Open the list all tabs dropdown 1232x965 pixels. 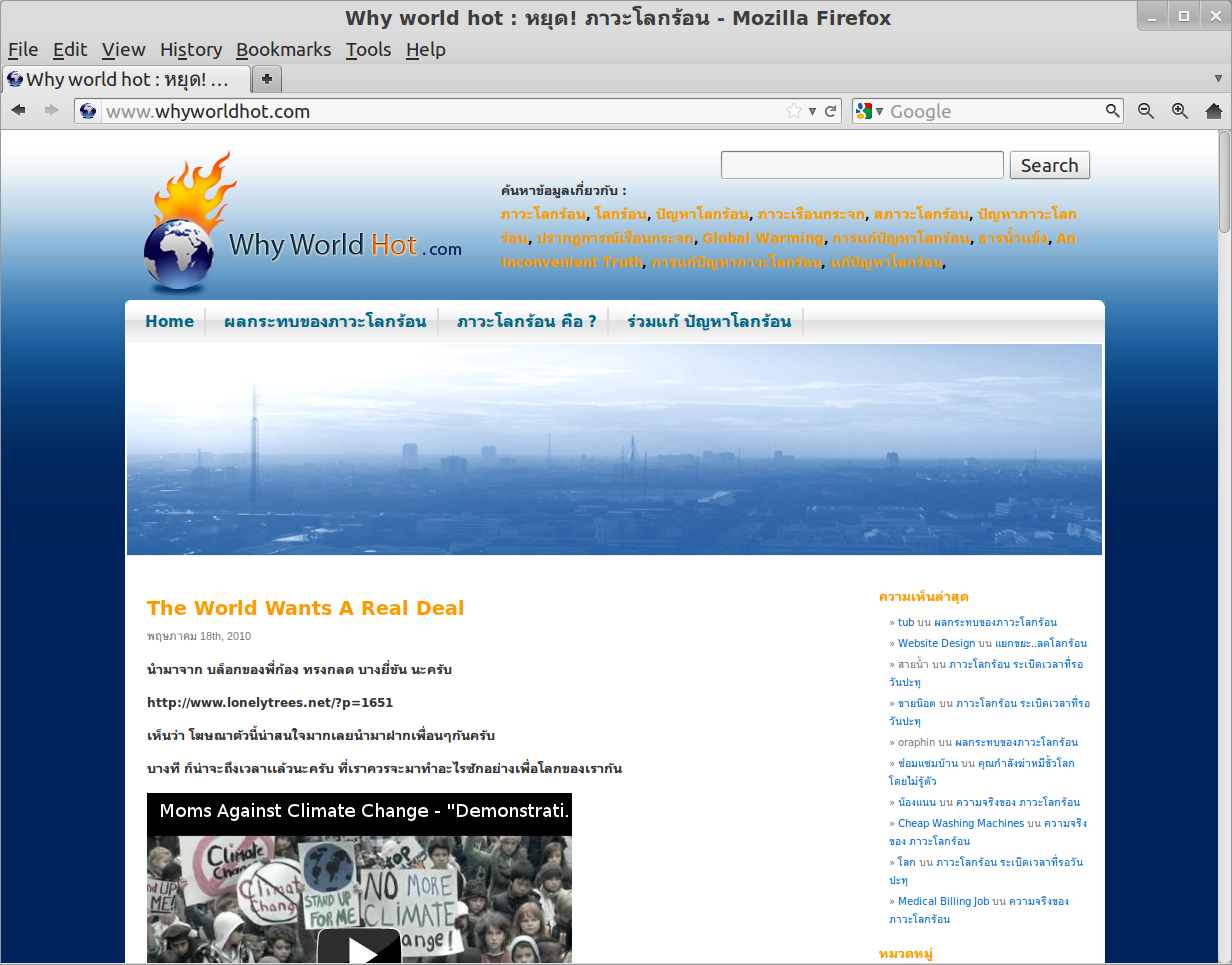[x=1217, y=78]
